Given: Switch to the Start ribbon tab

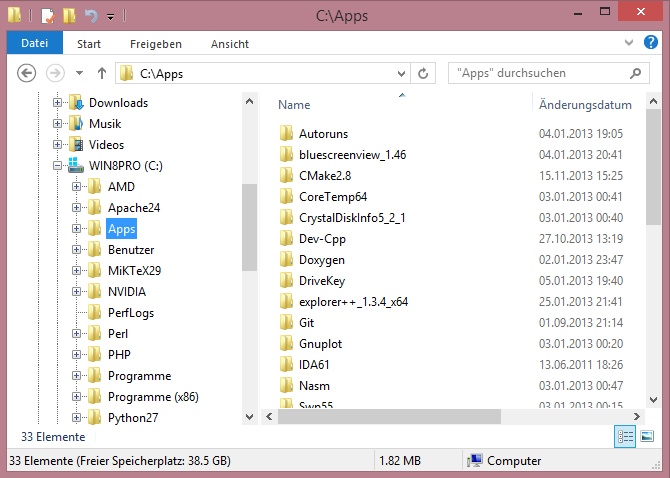Looking at the screenshot, I should (x=89, y=44).
